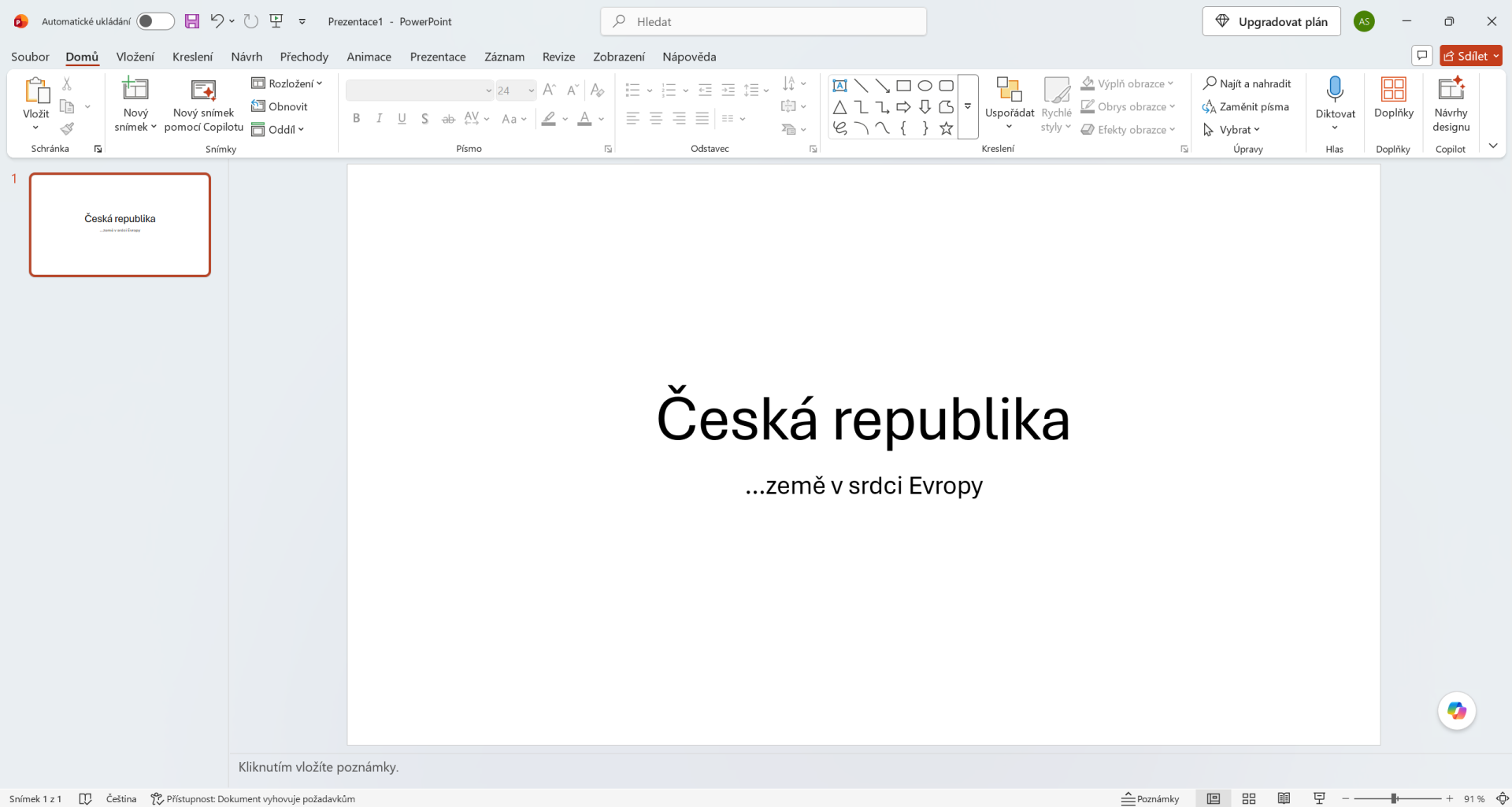Center the text alignment
The width and height of the screenshot is (1512, 807).
click(x=656, y=118)
